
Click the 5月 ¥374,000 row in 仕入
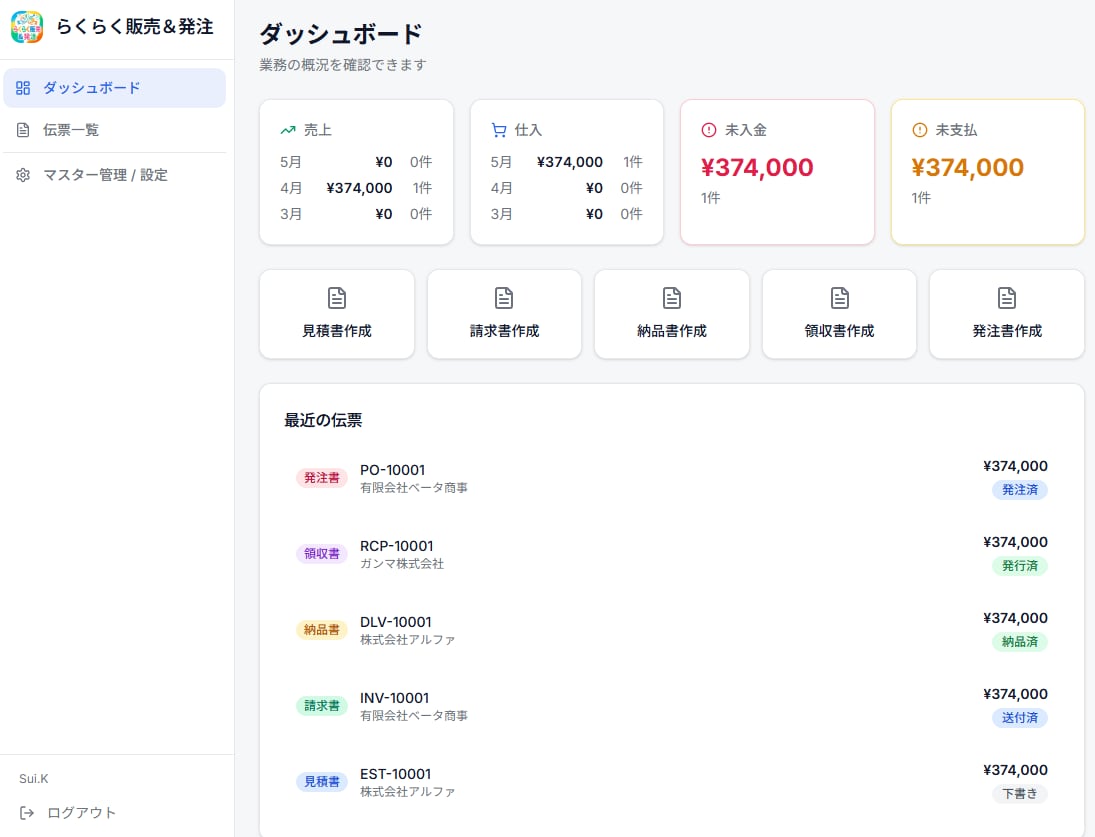[x=566, y=163]
